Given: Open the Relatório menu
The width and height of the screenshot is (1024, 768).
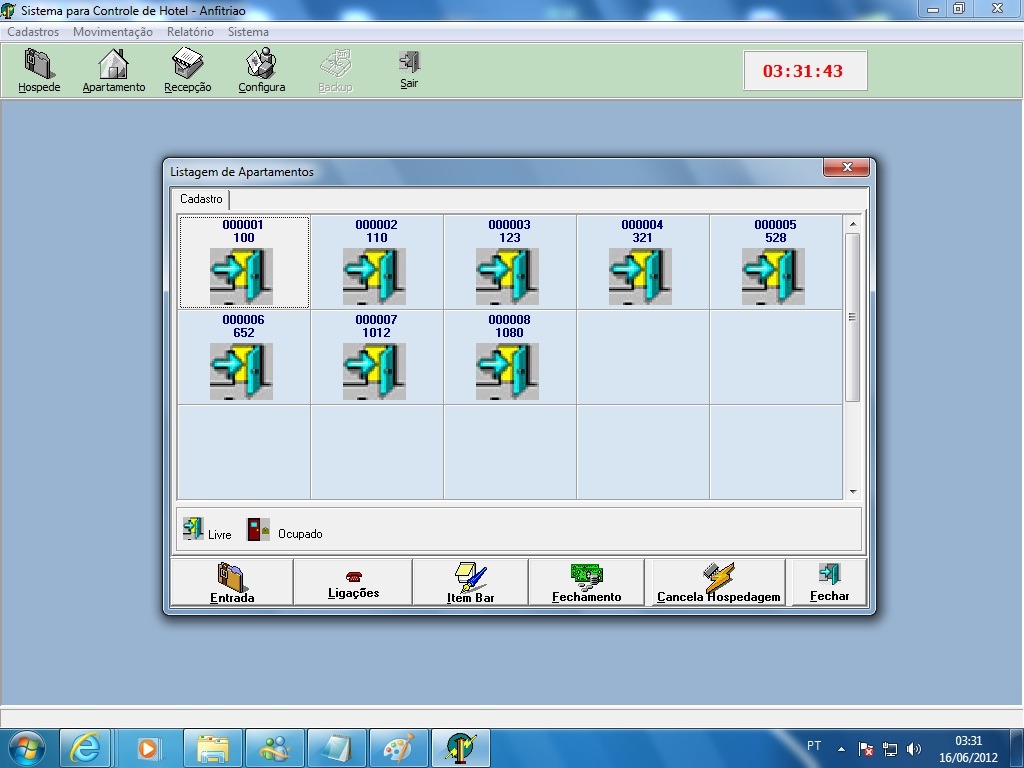Looking at the screenshot, I should 190,32.
